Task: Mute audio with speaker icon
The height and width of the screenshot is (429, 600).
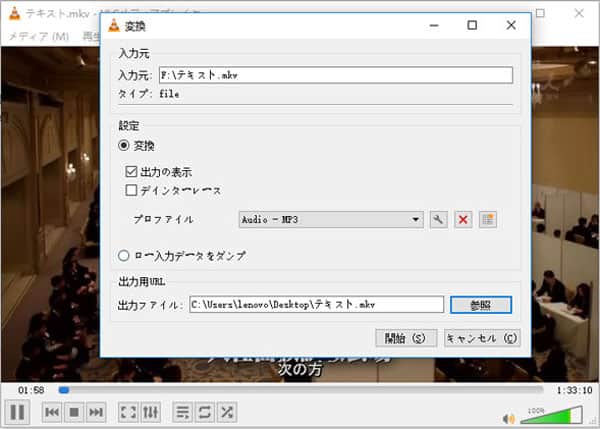Action: 509,419
